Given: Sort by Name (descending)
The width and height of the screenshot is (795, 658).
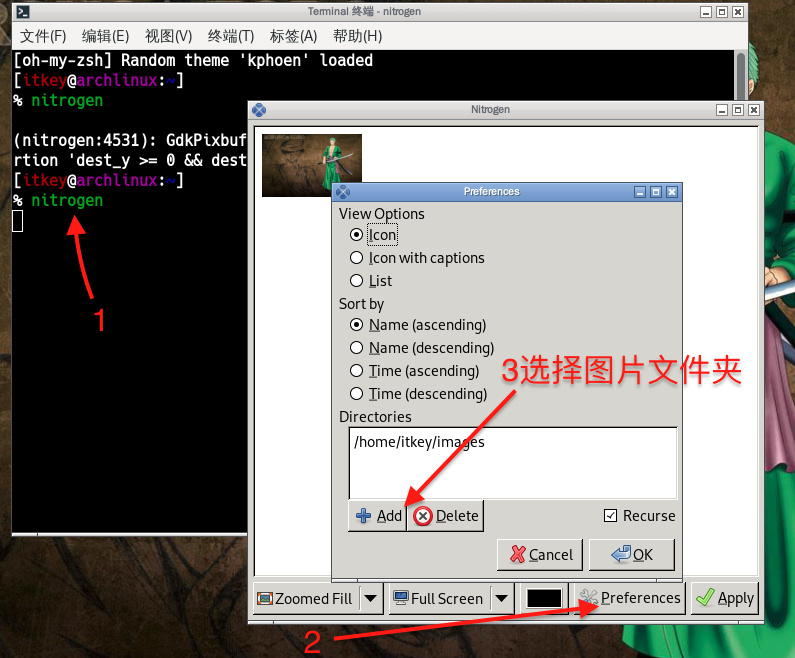Looking at the screenshot, I should point(422,348).
